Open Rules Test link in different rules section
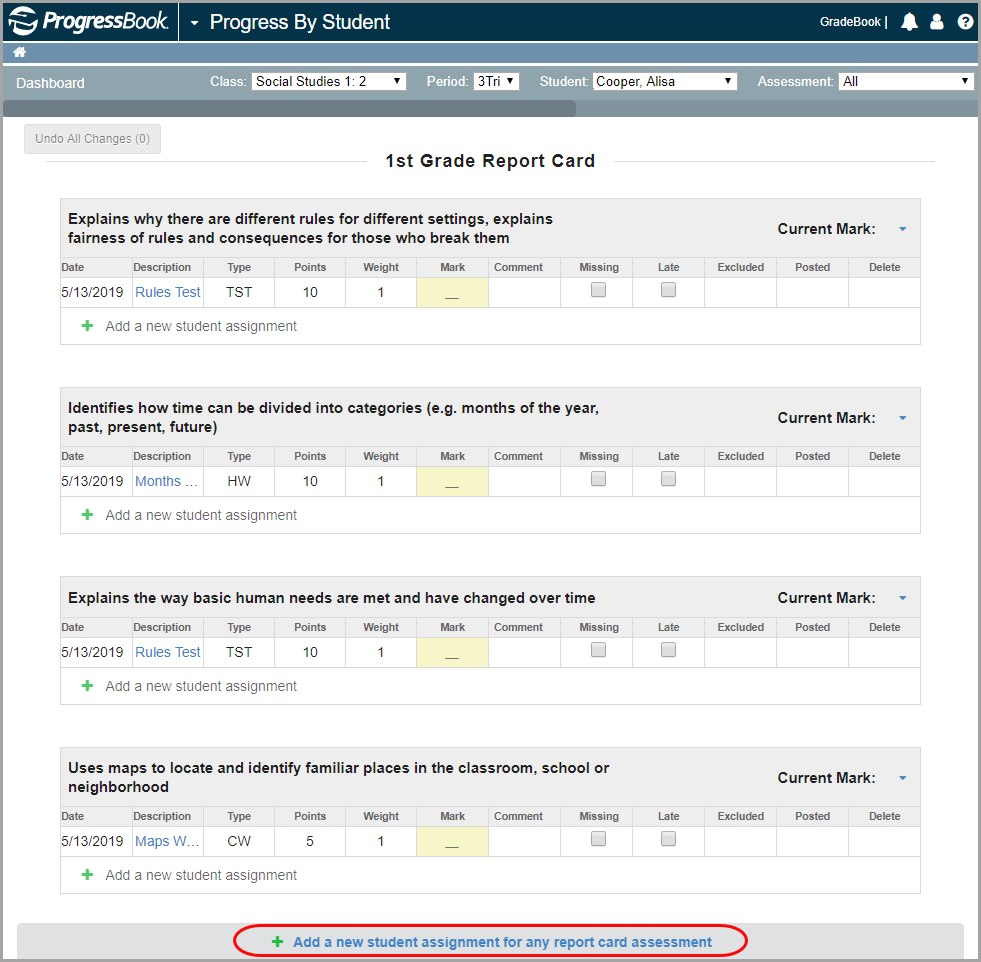The width and height of the screenshot is (981, 962). click(x=168, y=292)
